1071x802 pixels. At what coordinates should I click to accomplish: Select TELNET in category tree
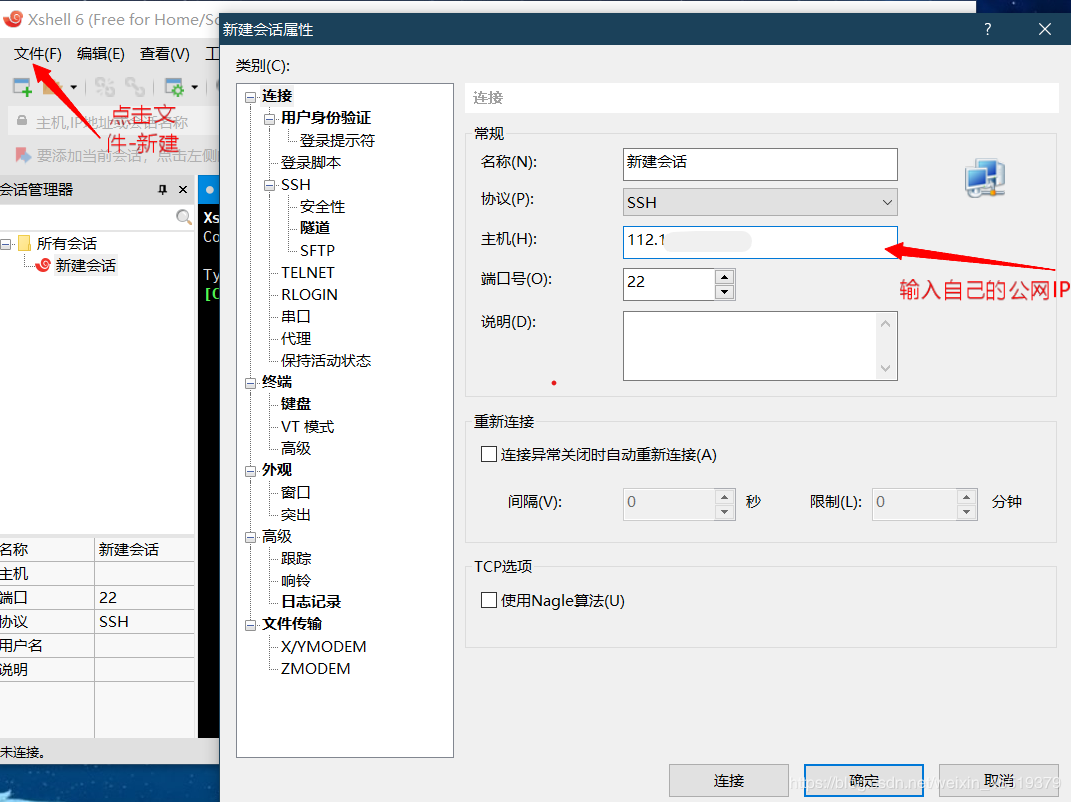click(308, 273)
